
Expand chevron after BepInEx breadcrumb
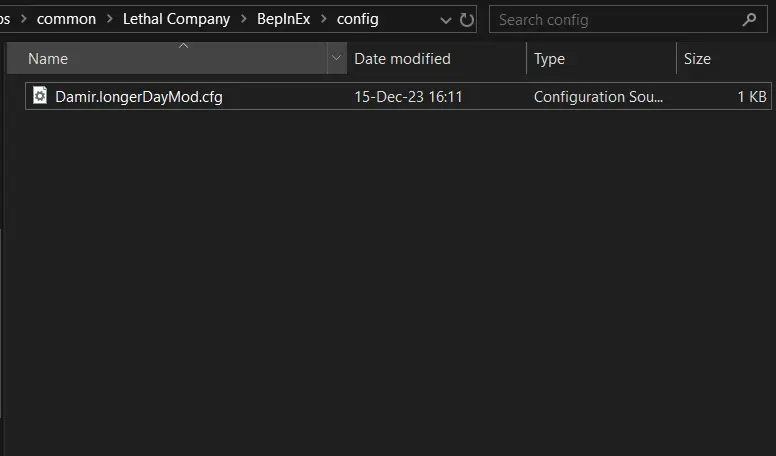pos(324,19)
